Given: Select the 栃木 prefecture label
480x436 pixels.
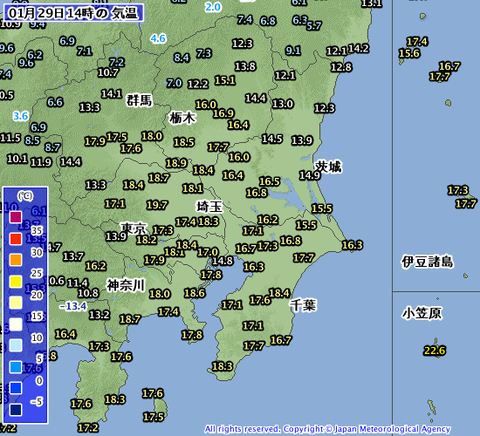Looking at the screenshot, I should coord(182,118).
